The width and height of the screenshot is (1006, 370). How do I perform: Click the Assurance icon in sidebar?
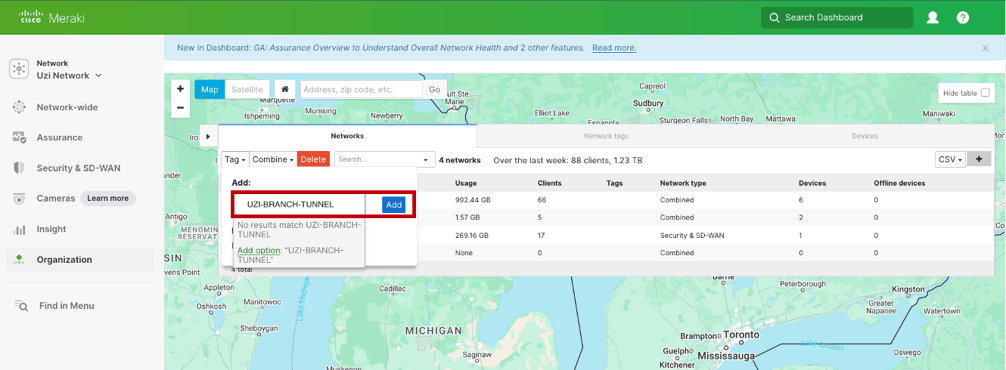pyautogui.click(x=19, y=137)
